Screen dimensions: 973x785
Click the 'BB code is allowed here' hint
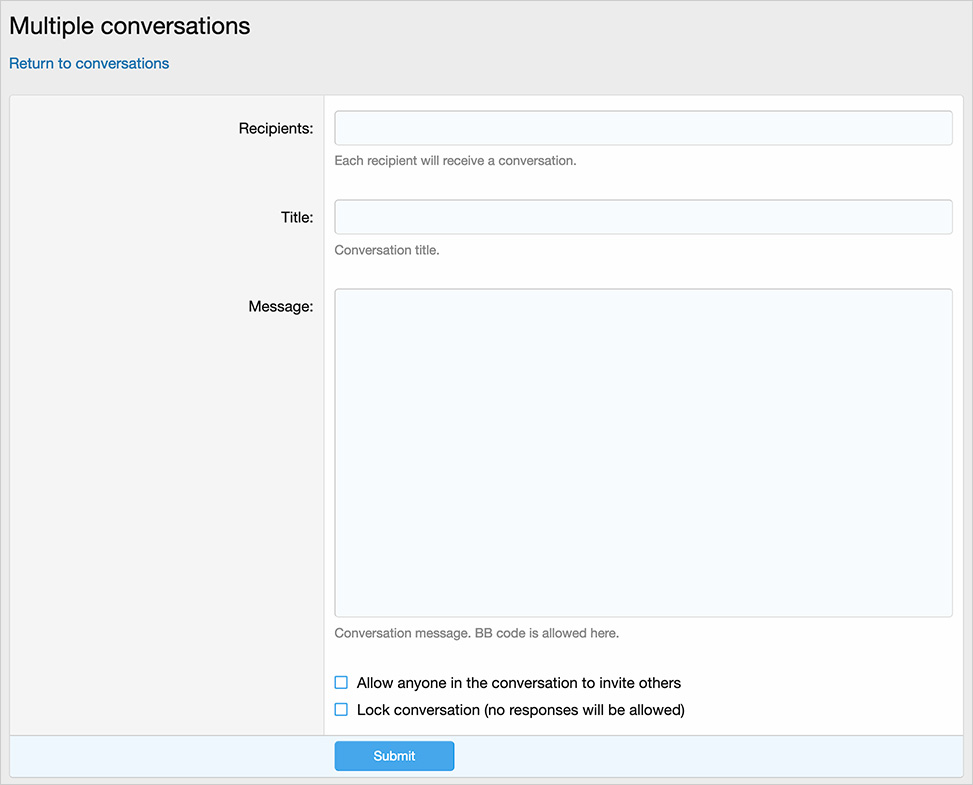click(477, 633)
